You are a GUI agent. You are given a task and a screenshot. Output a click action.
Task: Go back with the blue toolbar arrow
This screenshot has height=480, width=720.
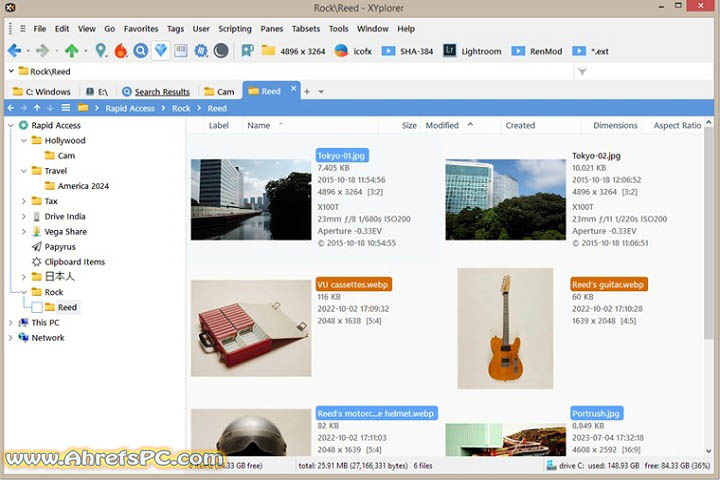pos(14,51)
